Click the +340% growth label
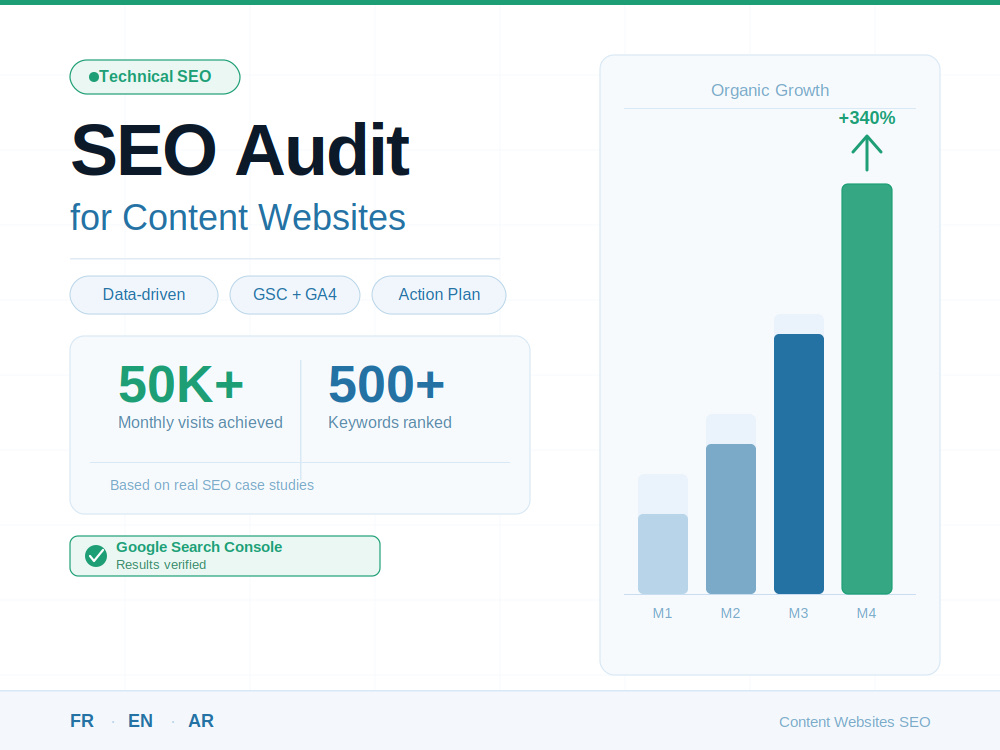The height and width of the screenshot is (750, 1000). (867, 118)
